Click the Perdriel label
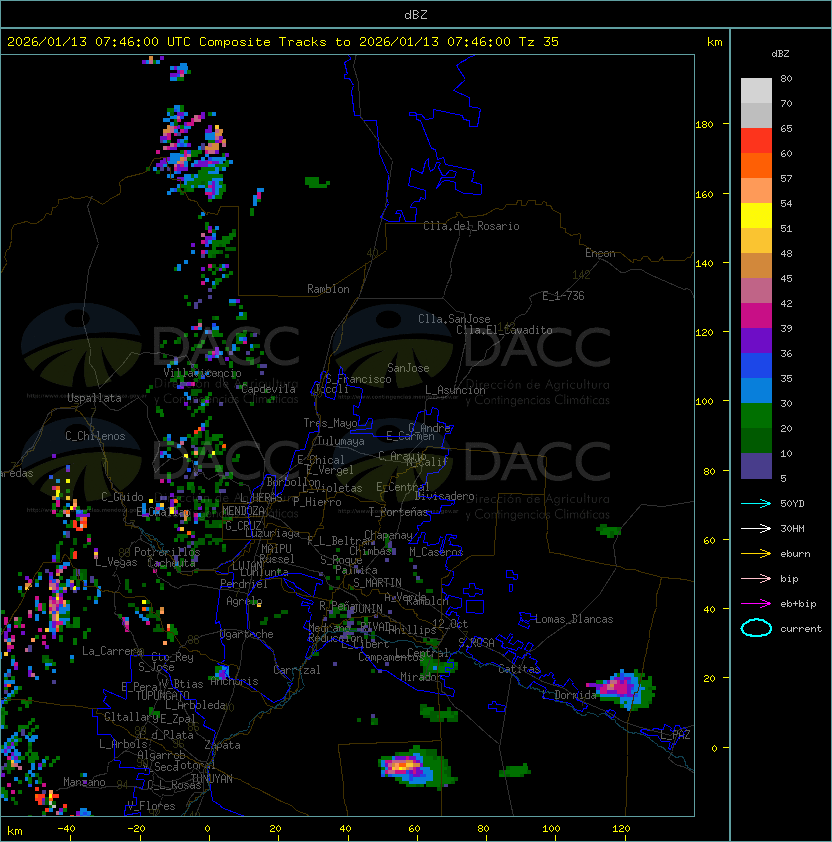This screenshot has width=832, height=842. tap(244, 584)
